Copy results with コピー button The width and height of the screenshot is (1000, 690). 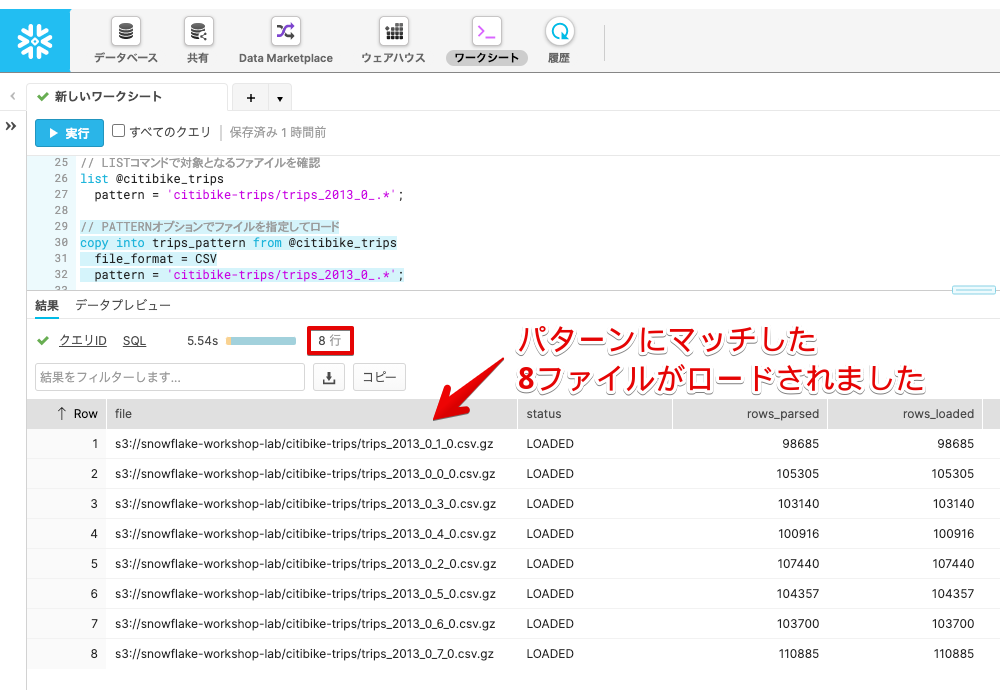click(379, 378)
